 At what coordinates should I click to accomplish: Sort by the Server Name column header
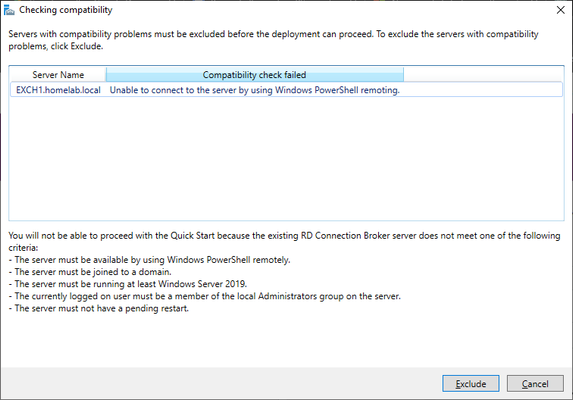coord(58,75)
